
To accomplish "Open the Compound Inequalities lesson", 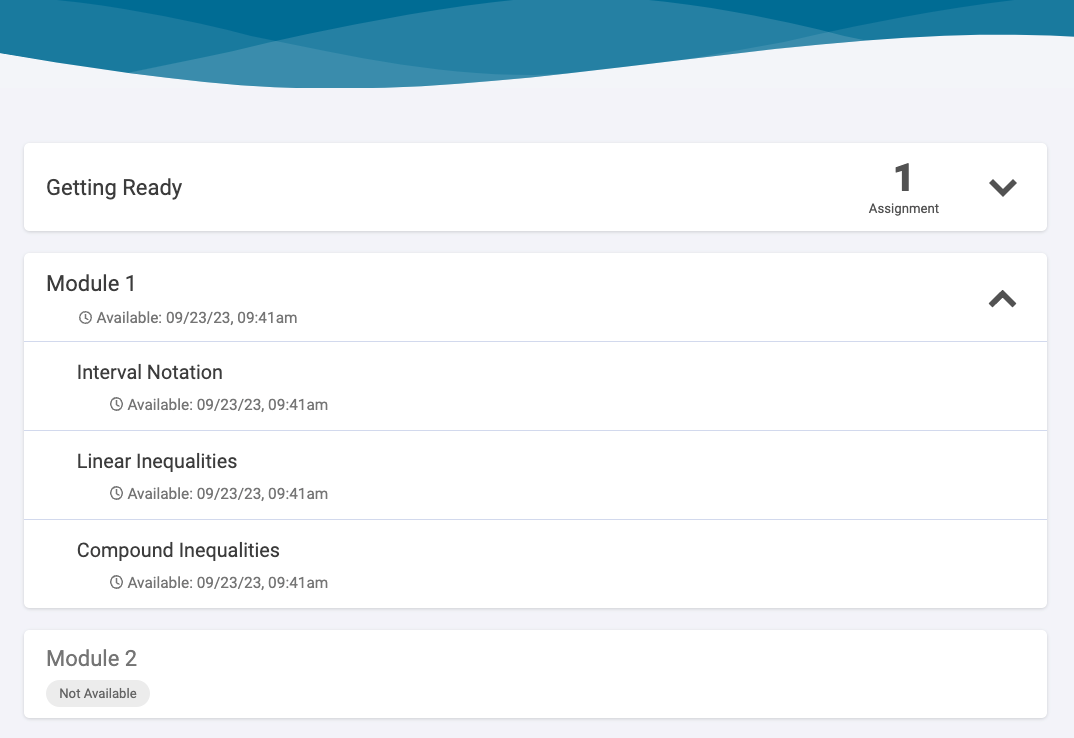I will pyautogui.click(x=178, y=550).
